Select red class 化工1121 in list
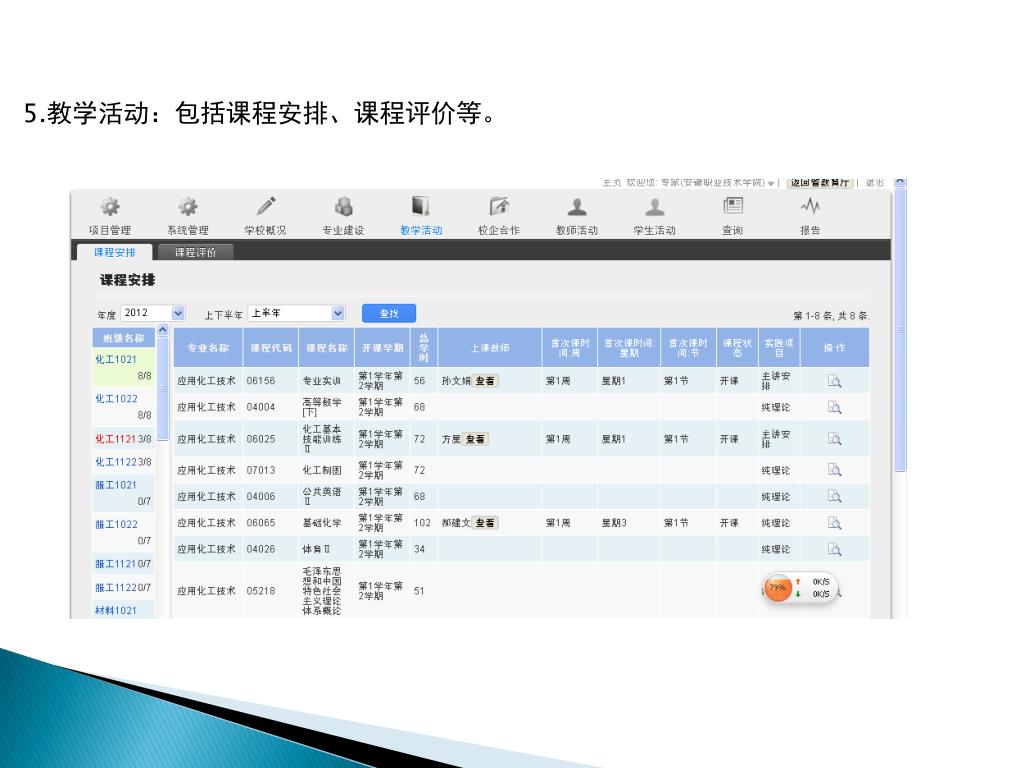The image size is (1024, 768). [116, 439]
